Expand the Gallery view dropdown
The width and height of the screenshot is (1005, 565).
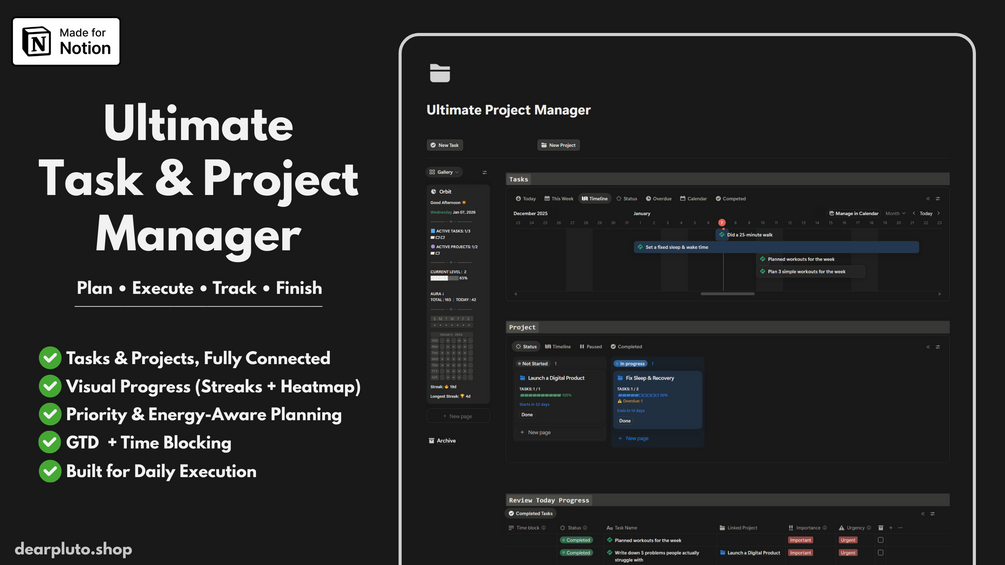click(444, 172)
